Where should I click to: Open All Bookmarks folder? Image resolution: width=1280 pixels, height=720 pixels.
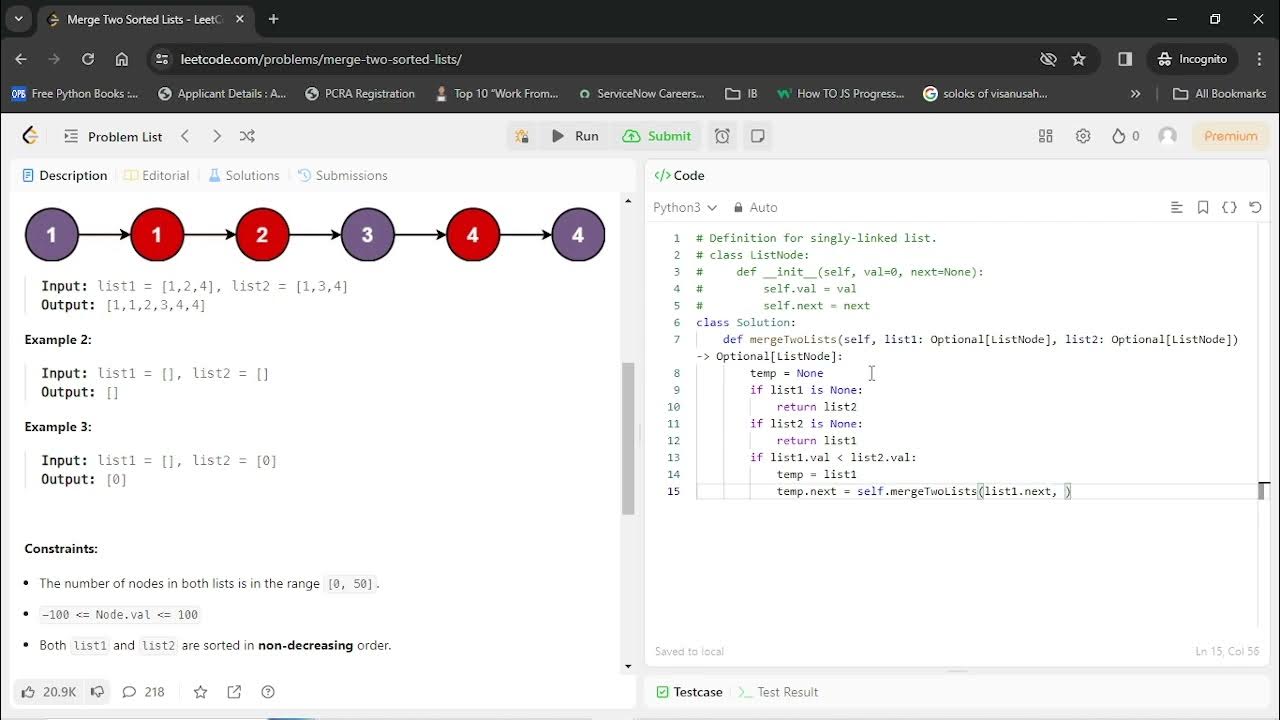point(1219,93)
